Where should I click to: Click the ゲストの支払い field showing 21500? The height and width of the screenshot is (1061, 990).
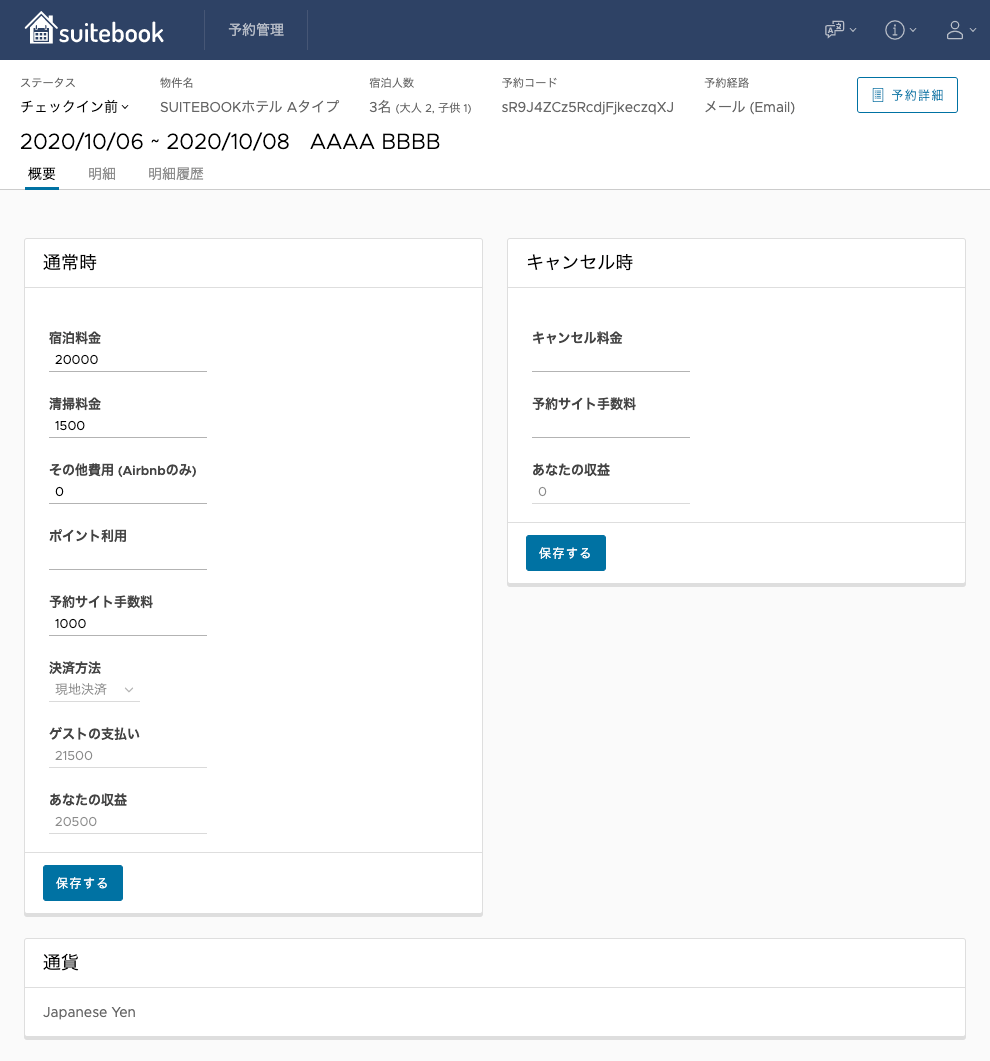(x=127, y=755)
